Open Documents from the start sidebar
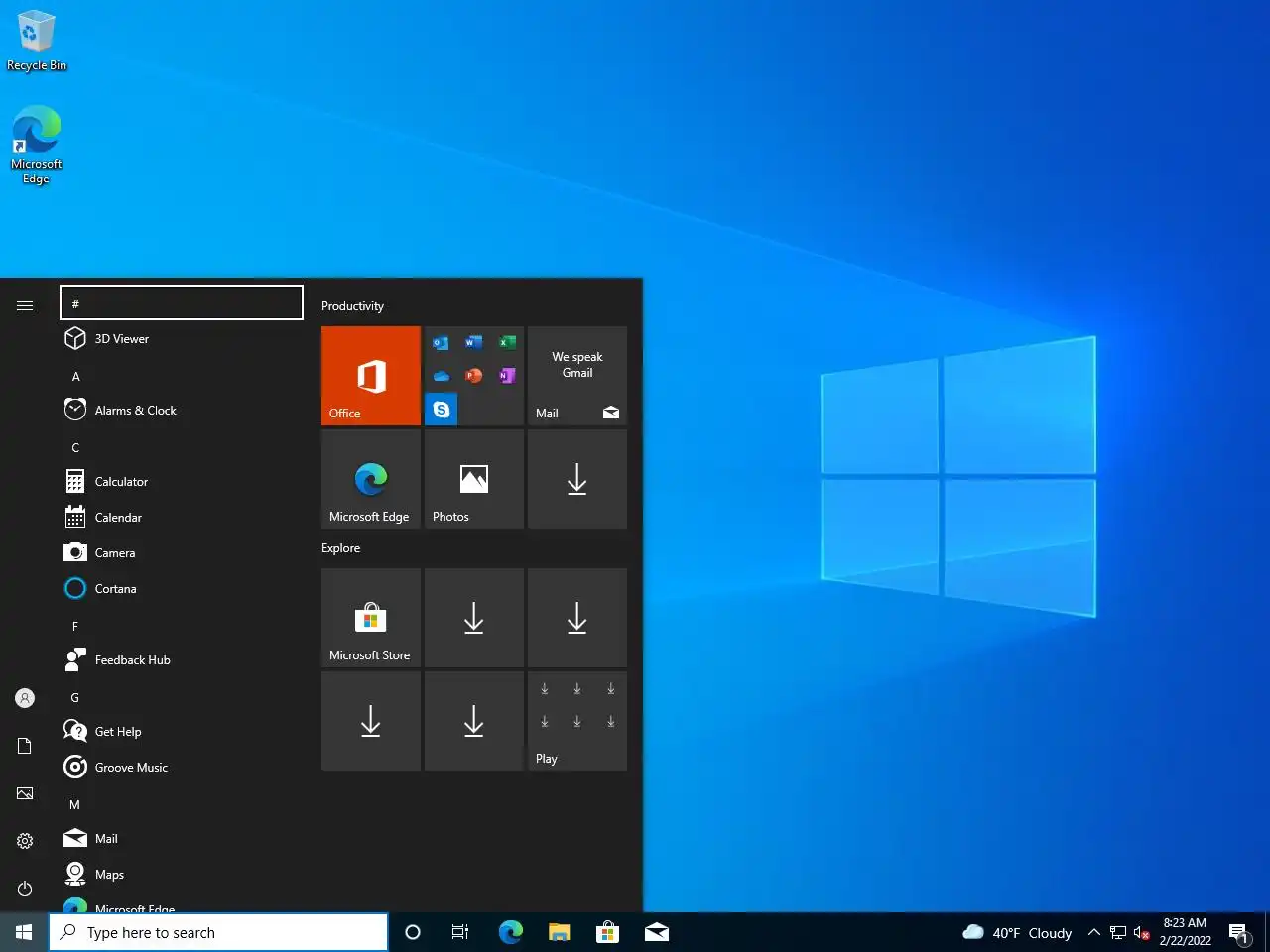Screen dimensions: 1270x952 [25, 746]
